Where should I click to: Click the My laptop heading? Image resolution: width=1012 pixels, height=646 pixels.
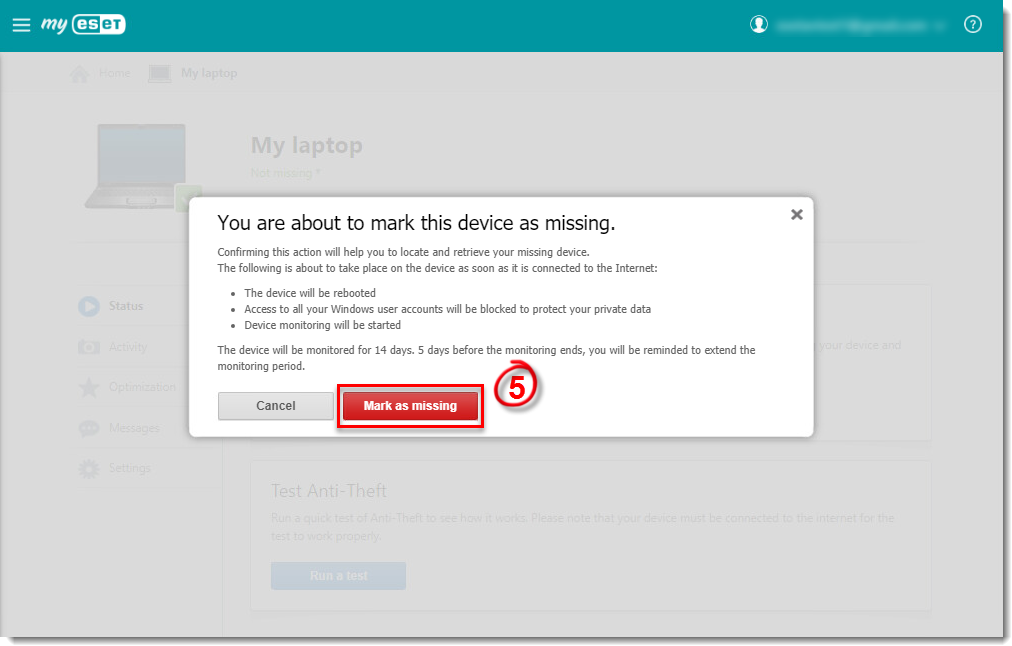[x=307, y=145]
